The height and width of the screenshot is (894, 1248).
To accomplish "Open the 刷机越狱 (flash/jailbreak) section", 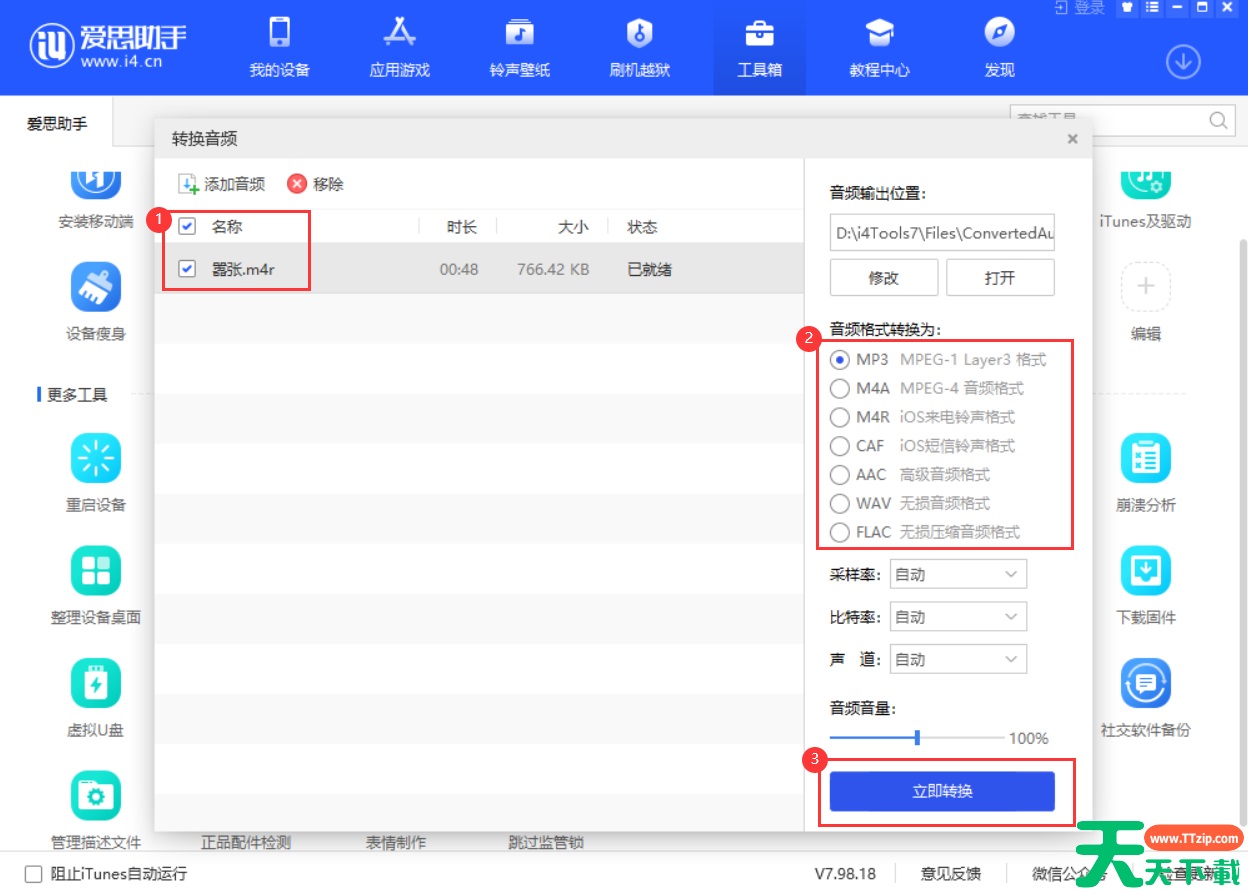I will tap(638, 47).
